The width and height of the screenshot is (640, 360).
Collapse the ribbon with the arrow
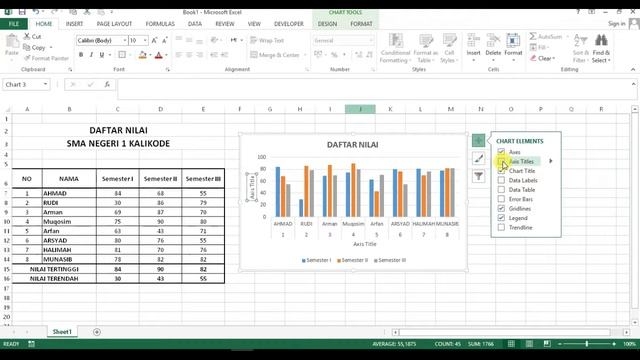click(633, 70)
